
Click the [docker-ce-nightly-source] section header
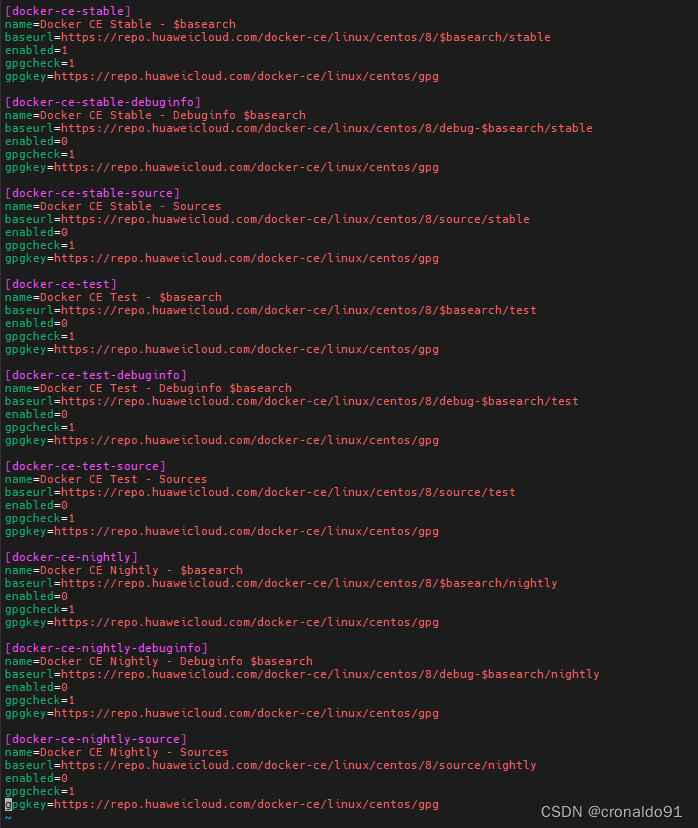point(96,739)
